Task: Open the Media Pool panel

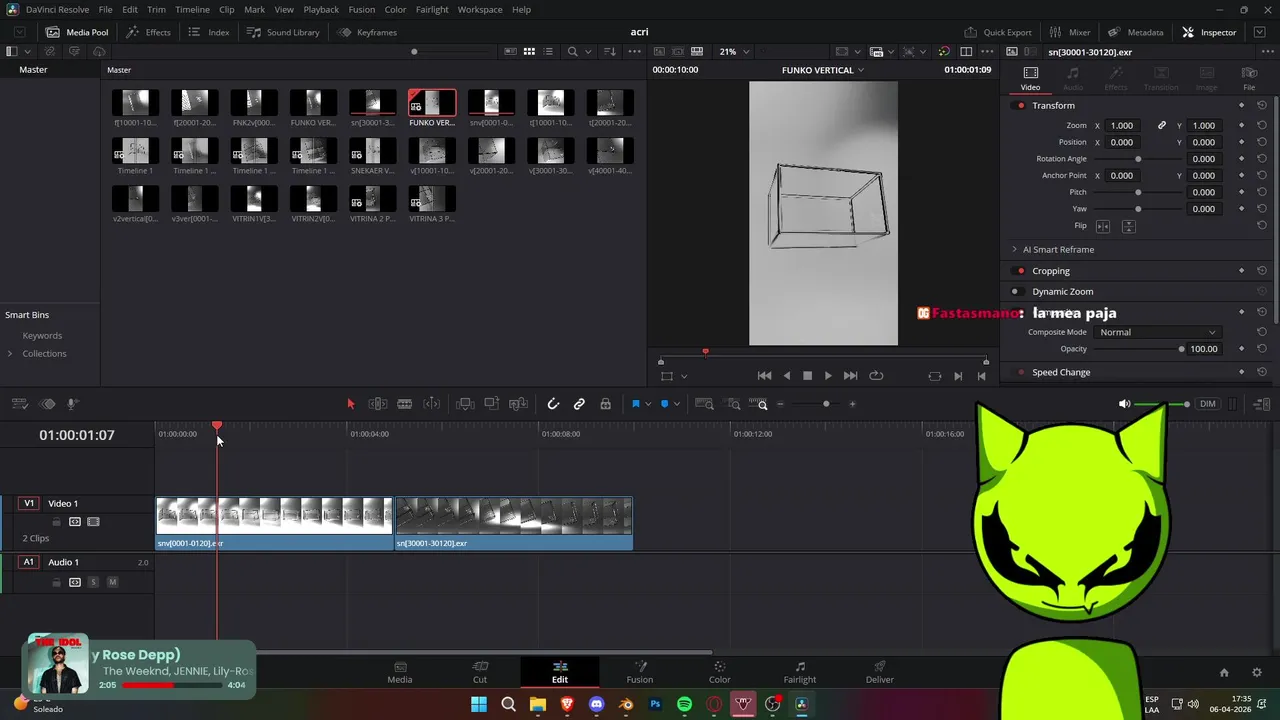Action: tap(78, 32)
